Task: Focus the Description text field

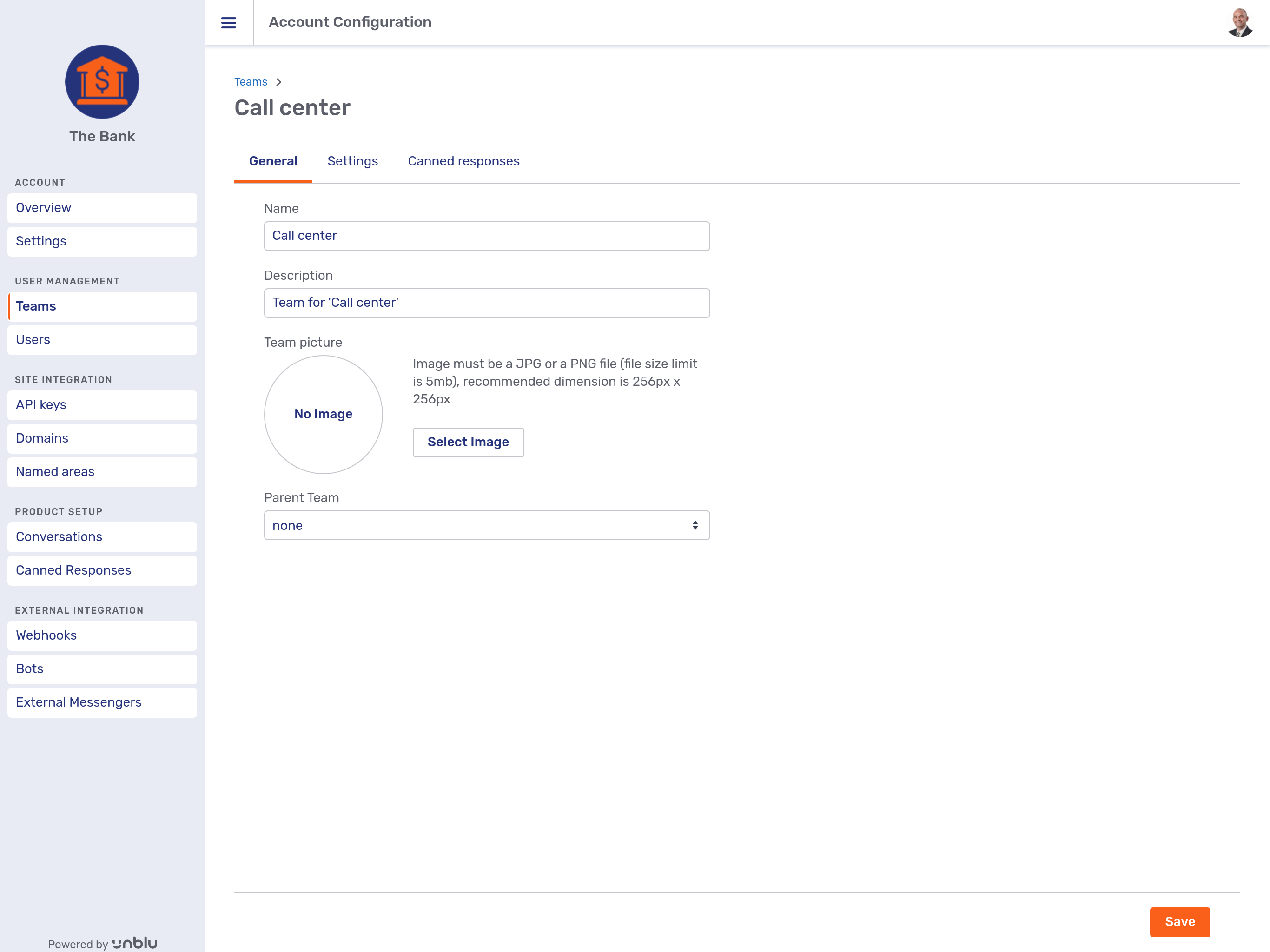Action: tap(486, 303)
